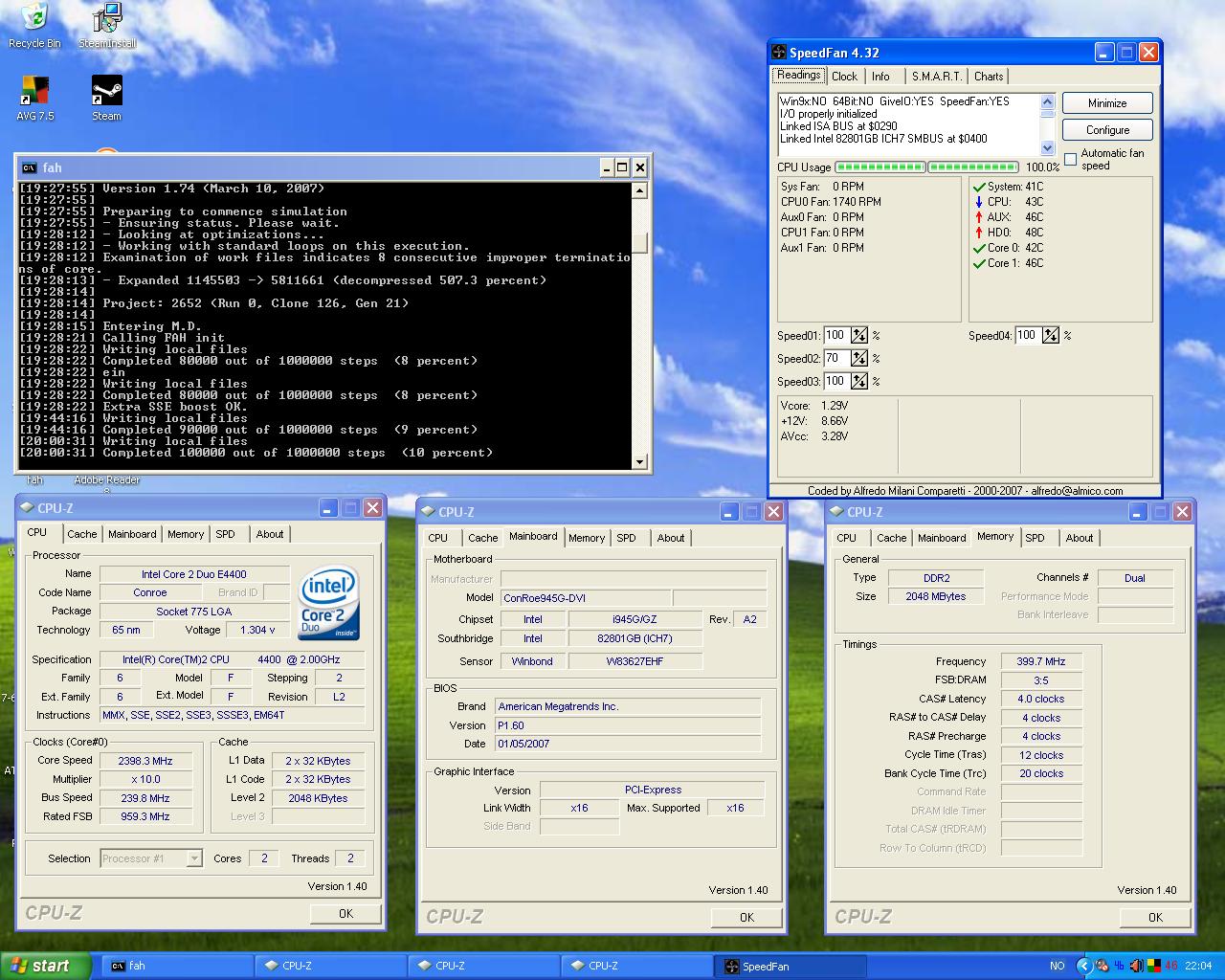Click the SpeedFan Minimize button
This screenshot has height=980, width=1225.
(1107, 103)
